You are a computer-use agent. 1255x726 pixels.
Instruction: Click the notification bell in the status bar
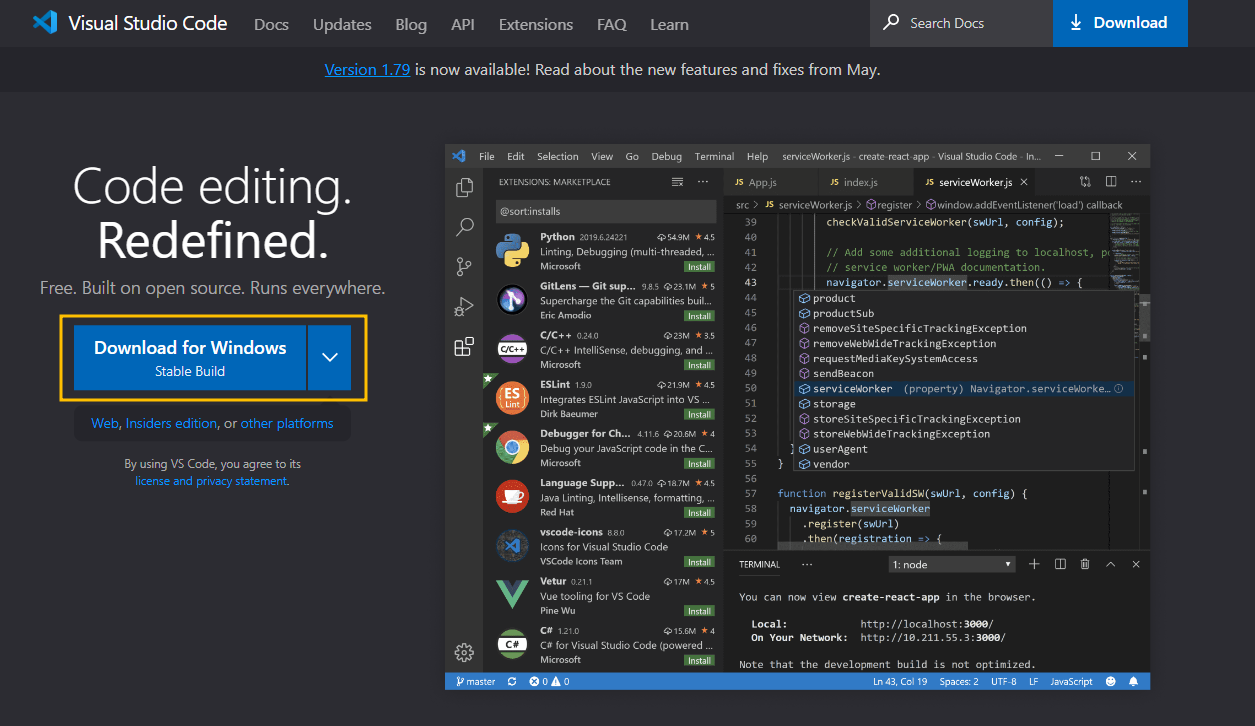tap(1134, 681)
